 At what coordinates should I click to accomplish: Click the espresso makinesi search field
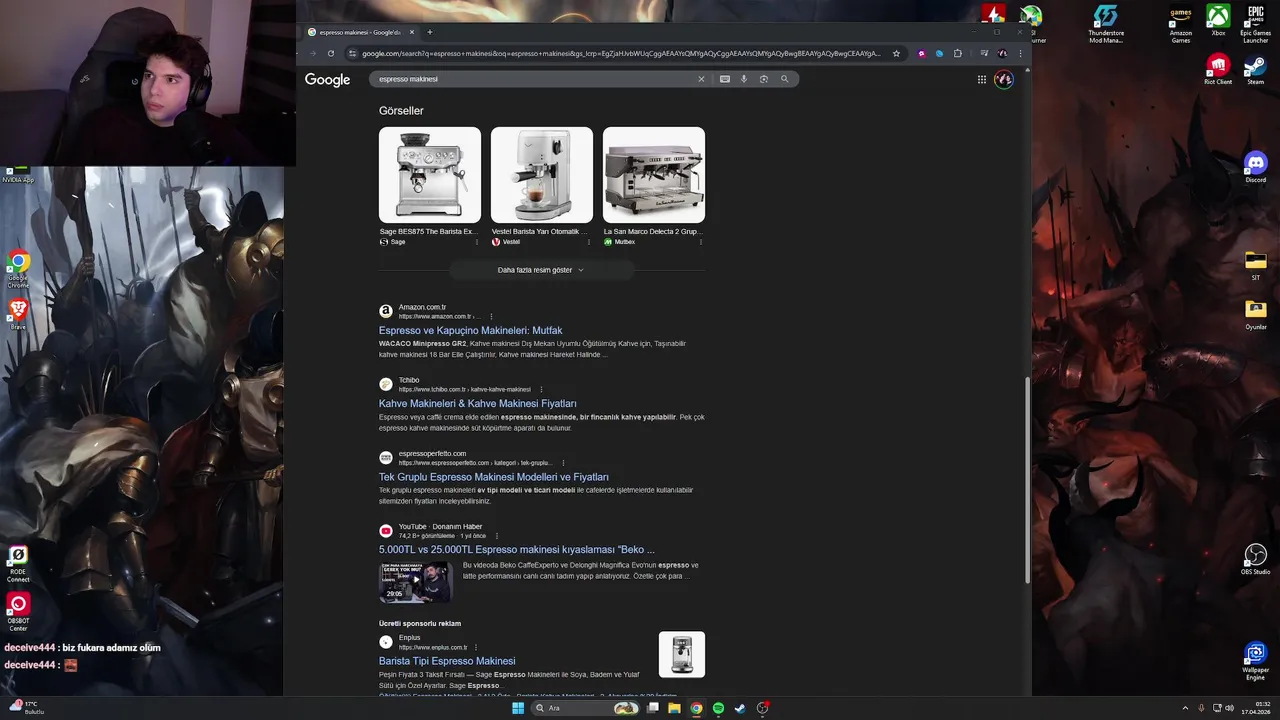pos(535,79)
